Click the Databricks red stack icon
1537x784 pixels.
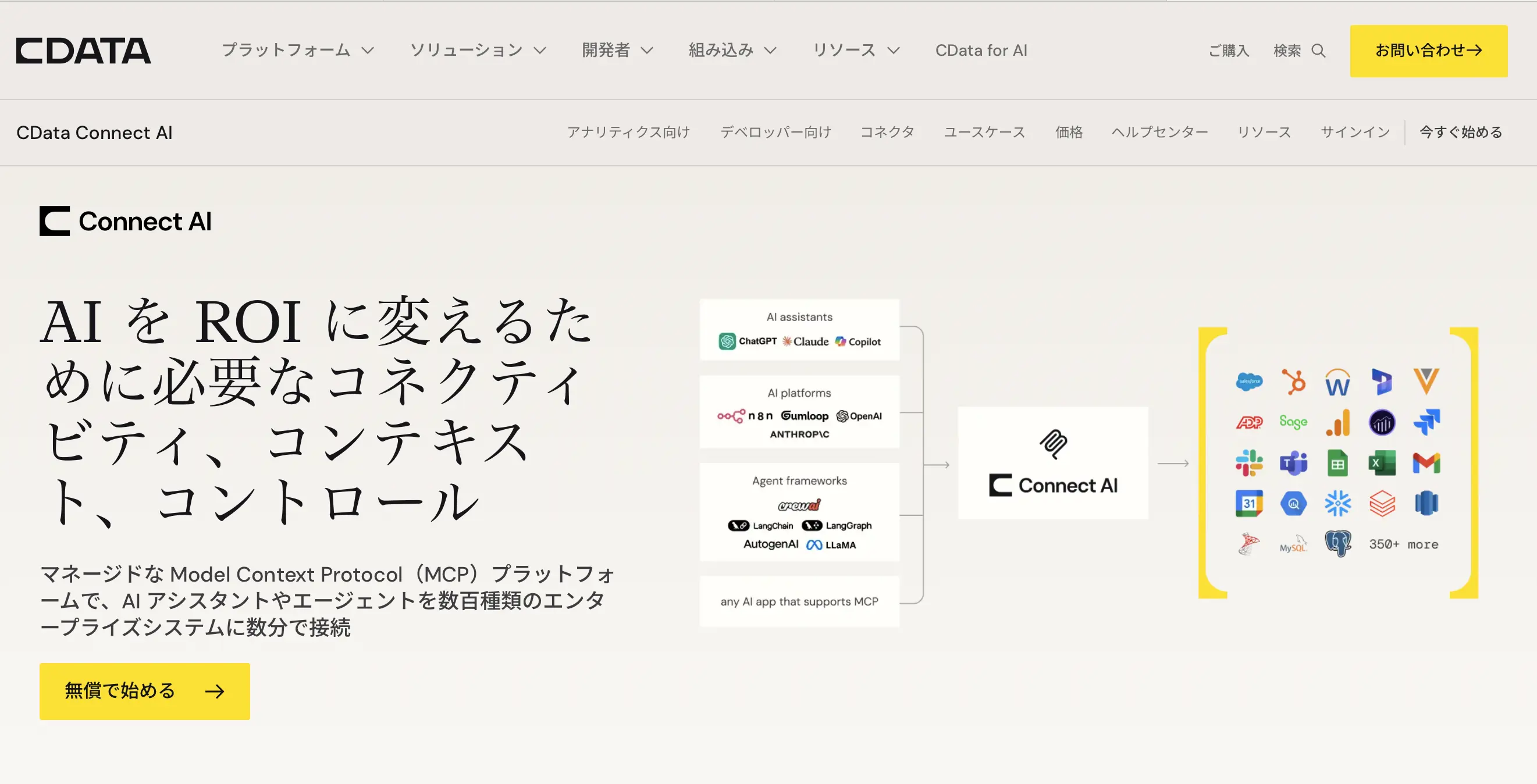point(1382,504)
